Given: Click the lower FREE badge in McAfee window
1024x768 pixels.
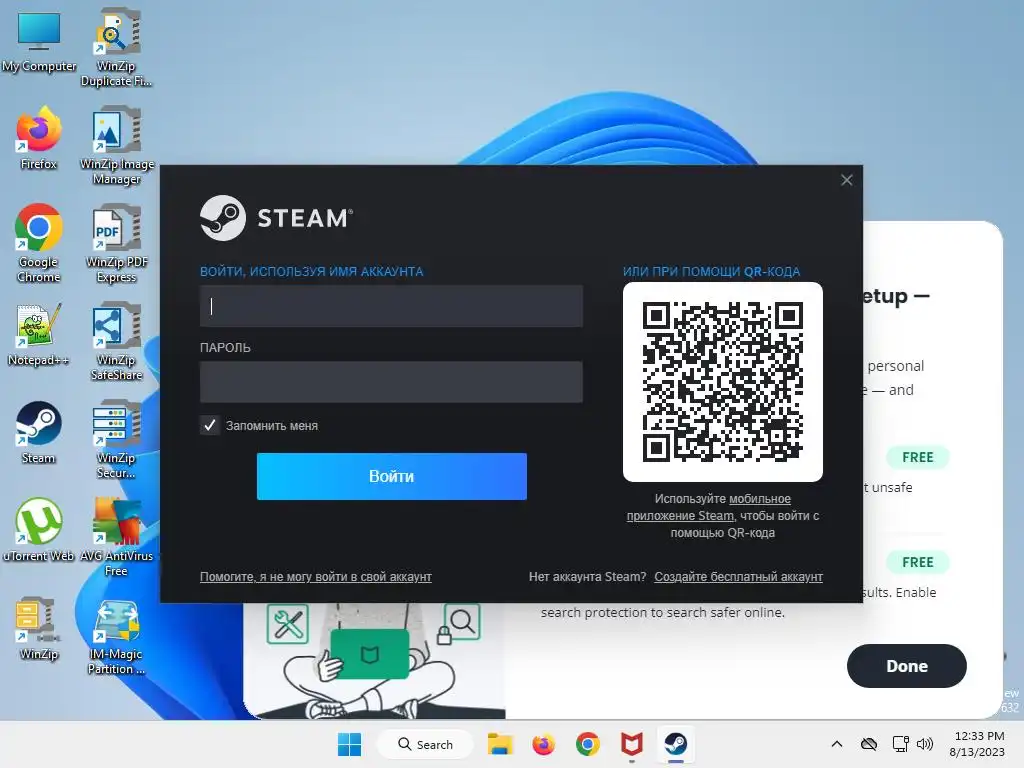Looking at the screenshot, I should click(918, 562).
